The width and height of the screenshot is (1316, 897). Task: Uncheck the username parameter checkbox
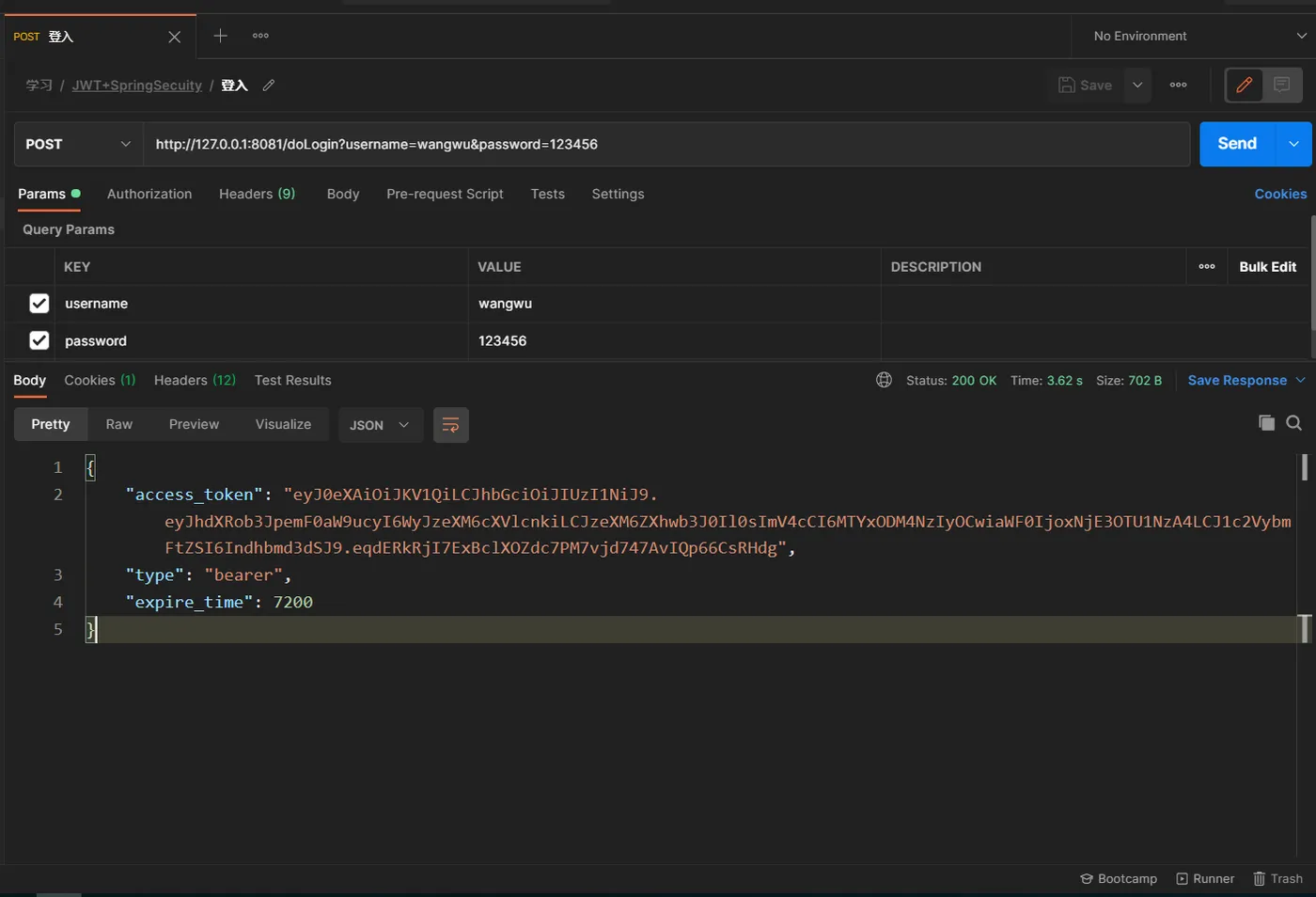coord(39,304)
